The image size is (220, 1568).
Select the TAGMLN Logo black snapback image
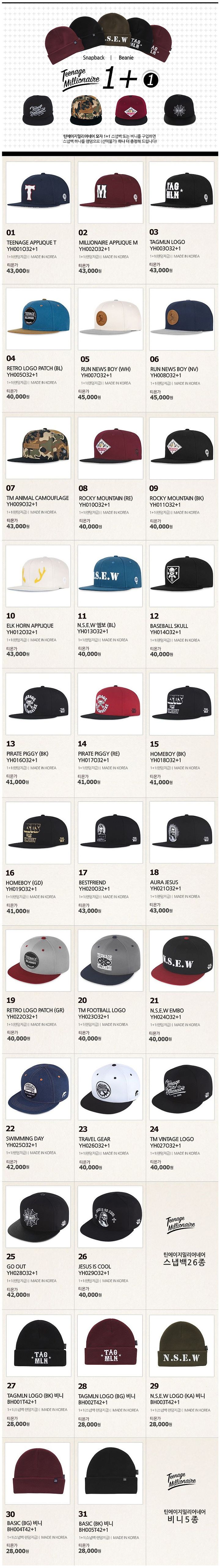coord(181,194)
